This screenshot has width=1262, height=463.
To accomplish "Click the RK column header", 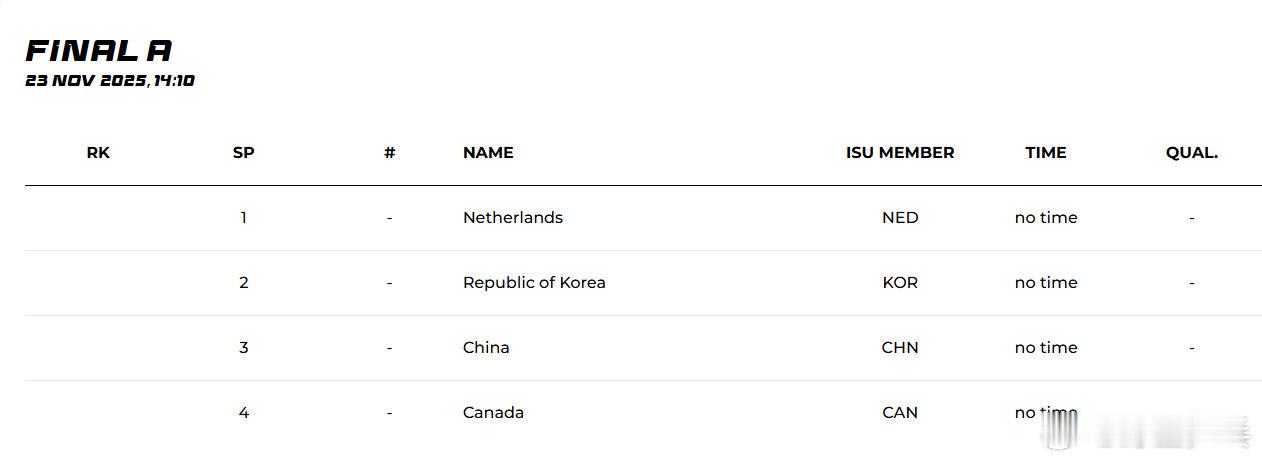I will [98, 152].
